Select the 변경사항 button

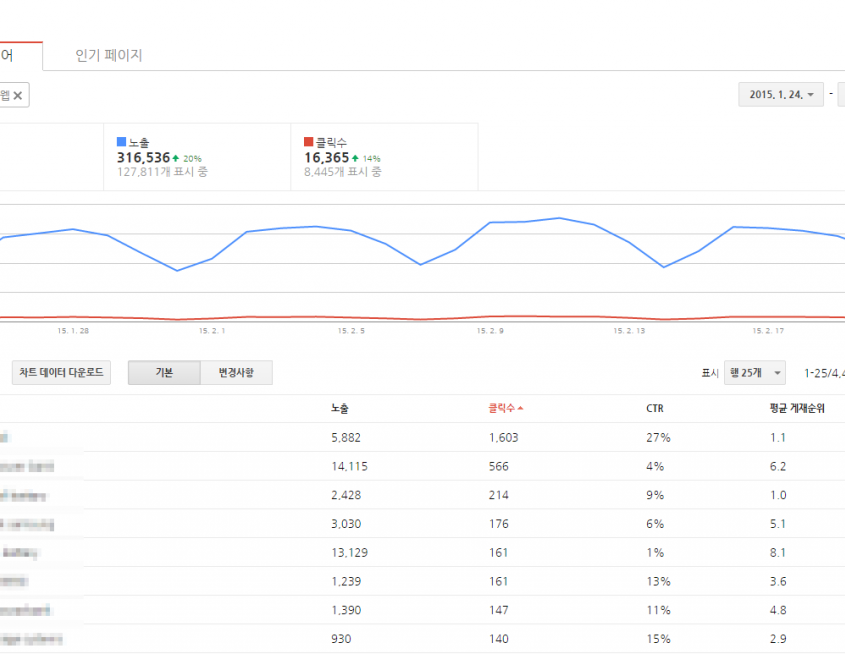point(237,372)
